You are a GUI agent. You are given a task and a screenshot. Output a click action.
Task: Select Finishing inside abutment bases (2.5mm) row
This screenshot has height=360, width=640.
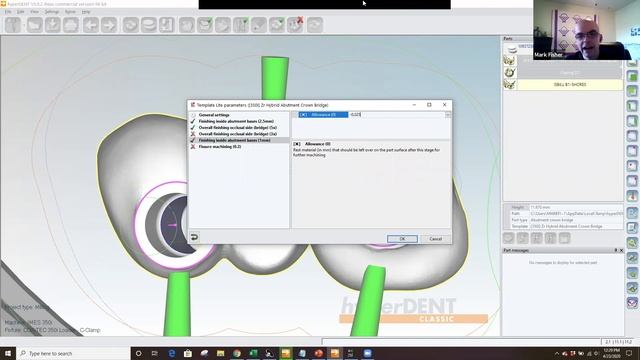click(x=236, y=121)
